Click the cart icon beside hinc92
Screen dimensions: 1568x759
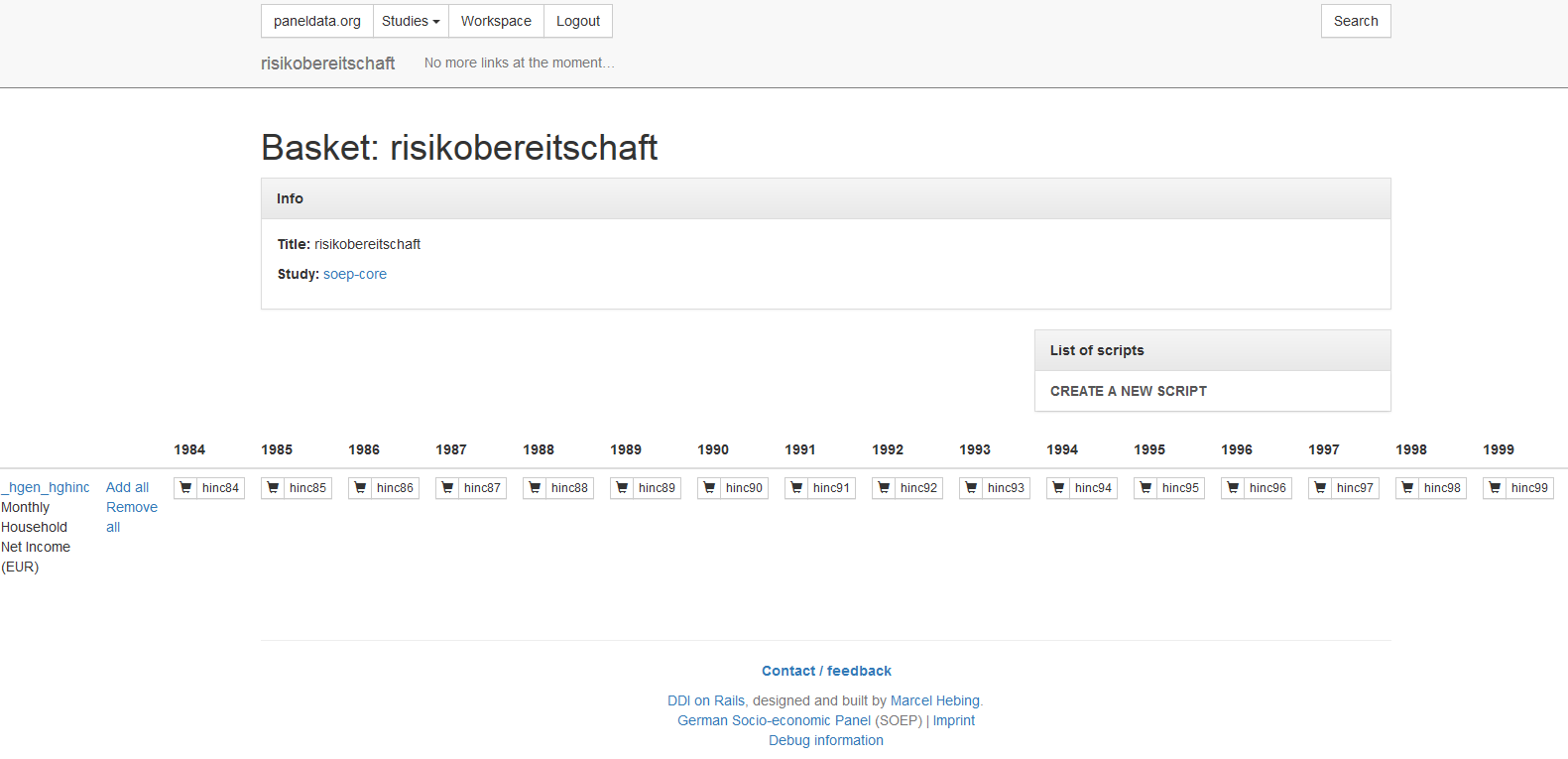[884, 488]
